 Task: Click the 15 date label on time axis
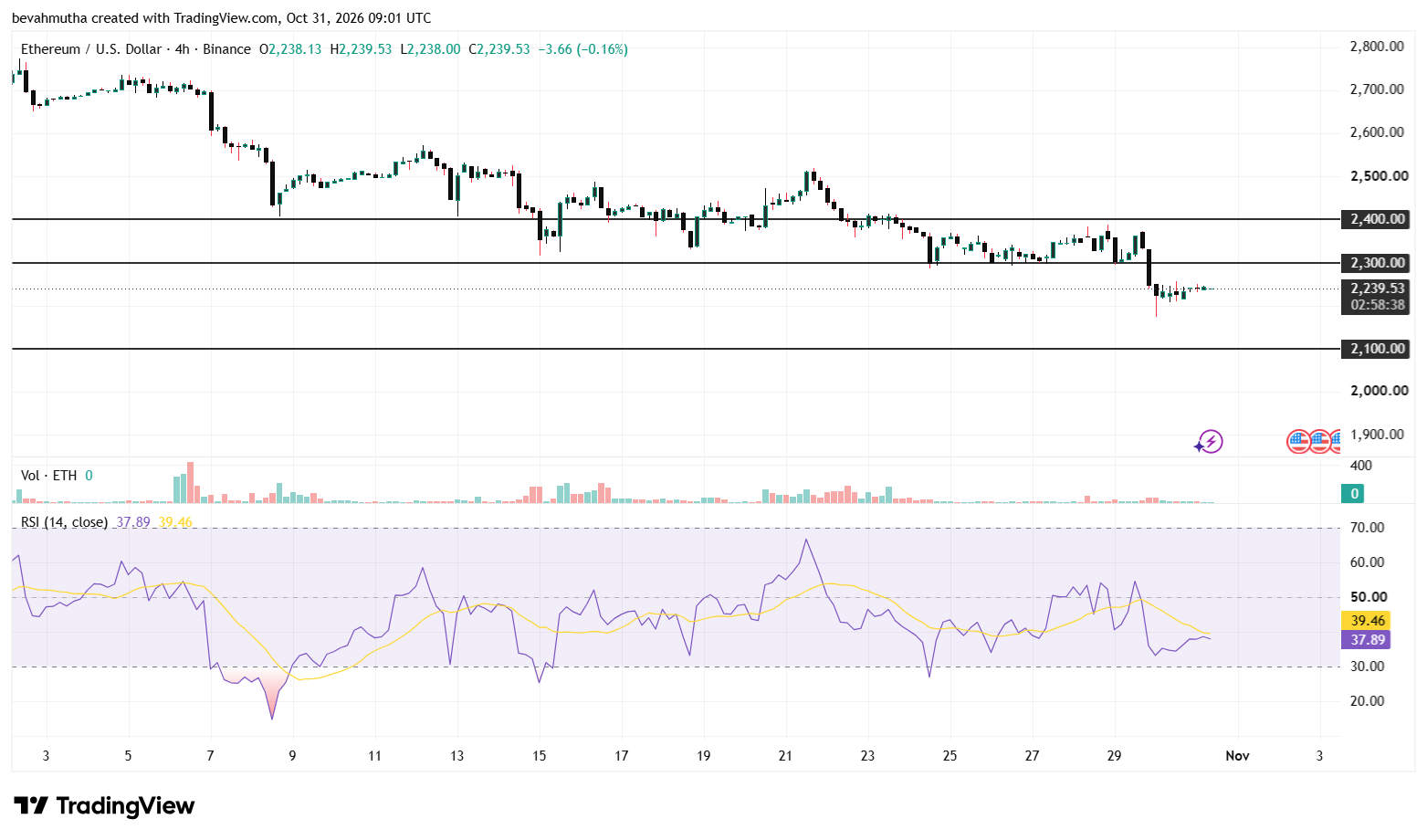tap(539, 756)
